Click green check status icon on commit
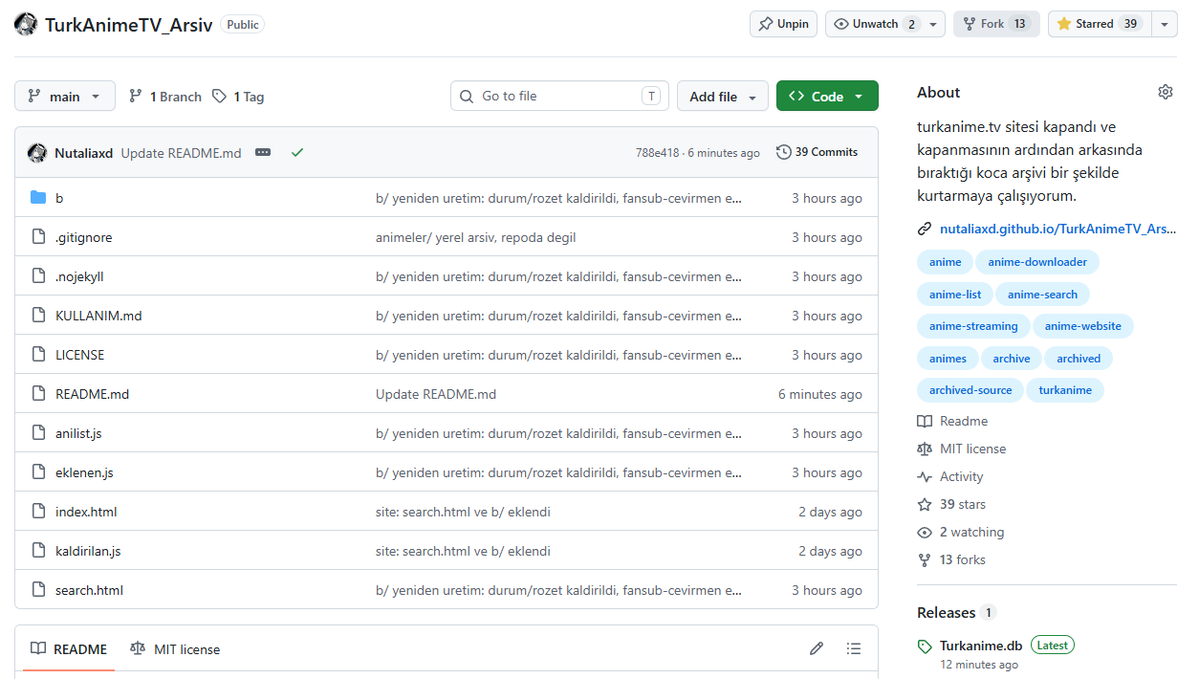Viewport: 1199px width, 679px height. click(x=297, y=152)
